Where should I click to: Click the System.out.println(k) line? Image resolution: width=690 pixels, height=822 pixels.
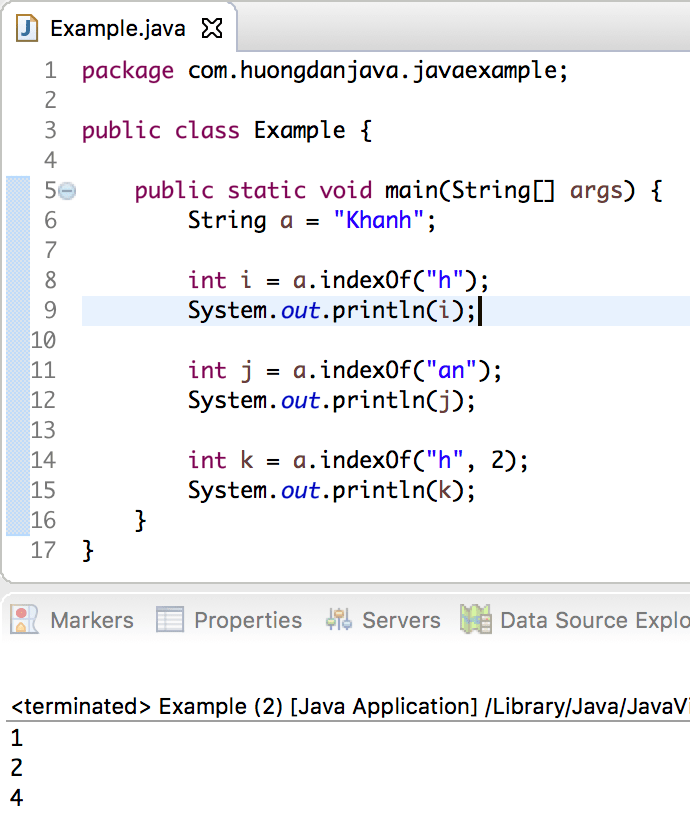click(x=332, y=491)
